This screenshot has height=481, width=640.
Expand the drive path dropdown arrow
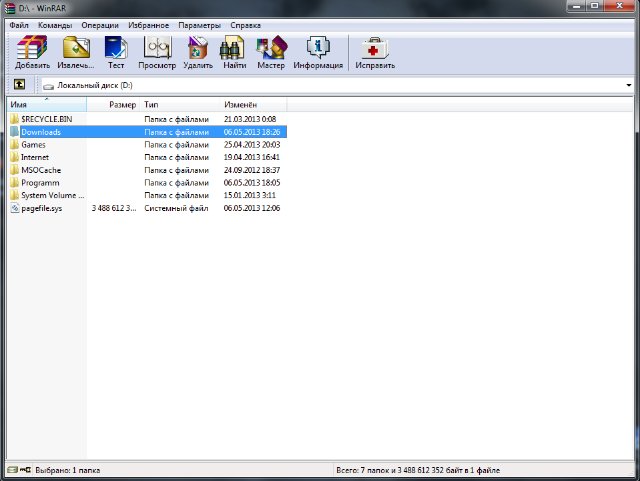point(629,85)
